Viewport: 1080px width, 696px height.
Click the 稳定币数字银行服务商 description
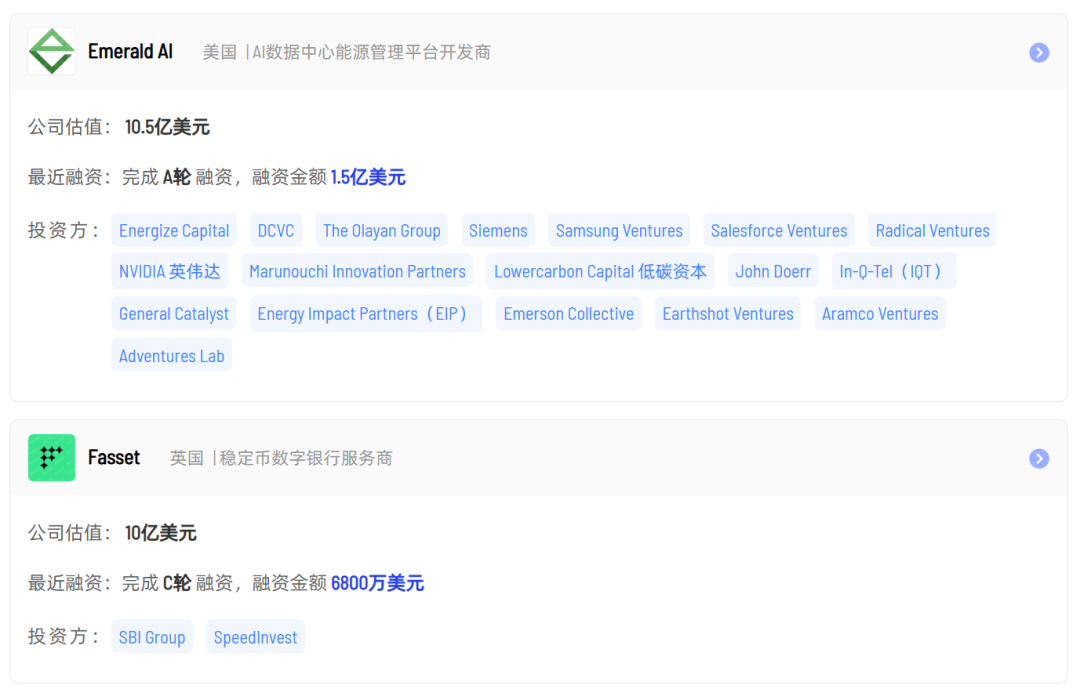pos(306,458)
